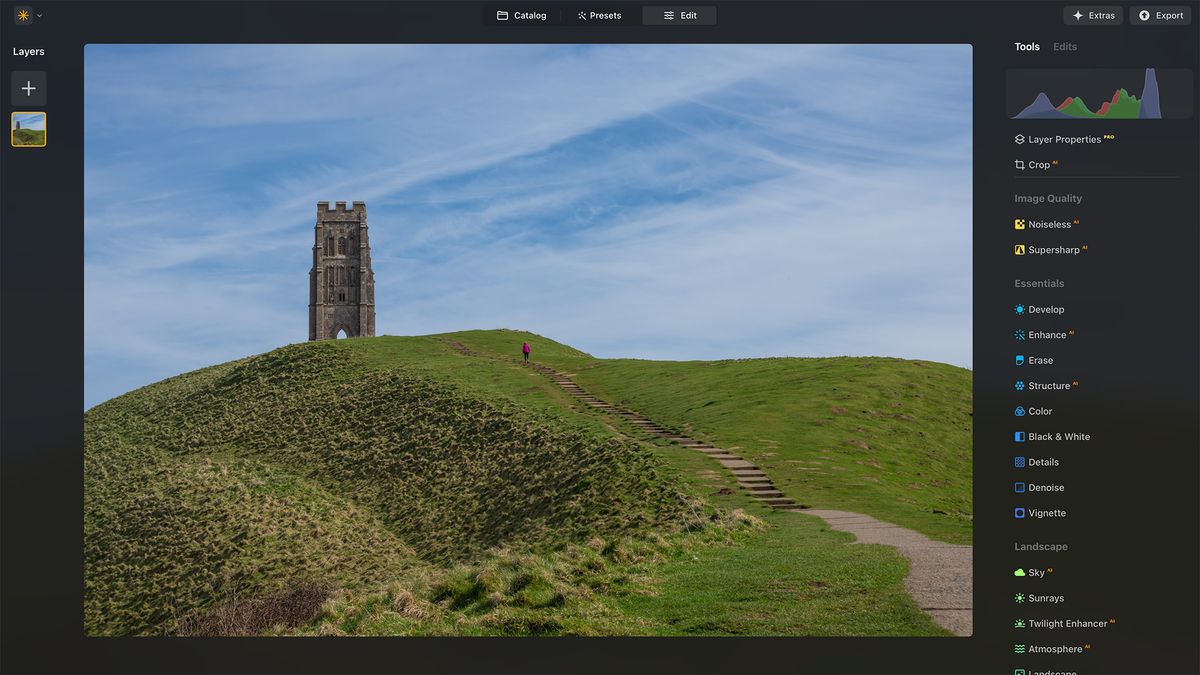Click the Crop tool icon

click(x=1020, y=165)
